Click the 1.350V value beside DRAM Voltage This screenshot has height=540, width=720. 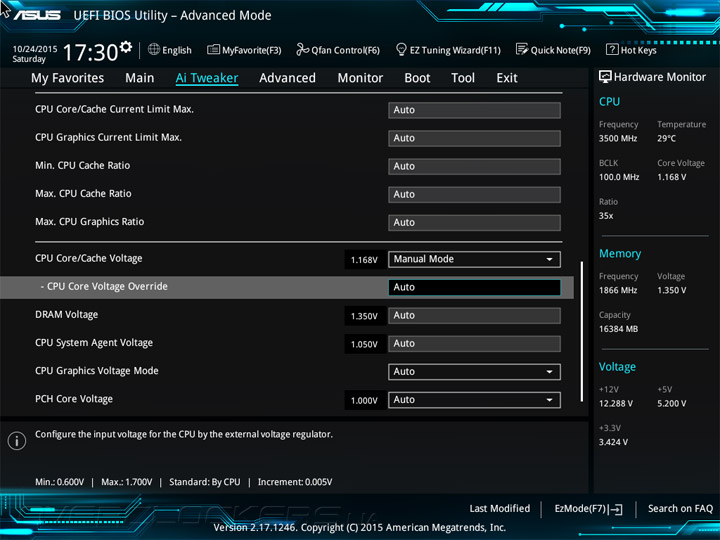(364, 316)
